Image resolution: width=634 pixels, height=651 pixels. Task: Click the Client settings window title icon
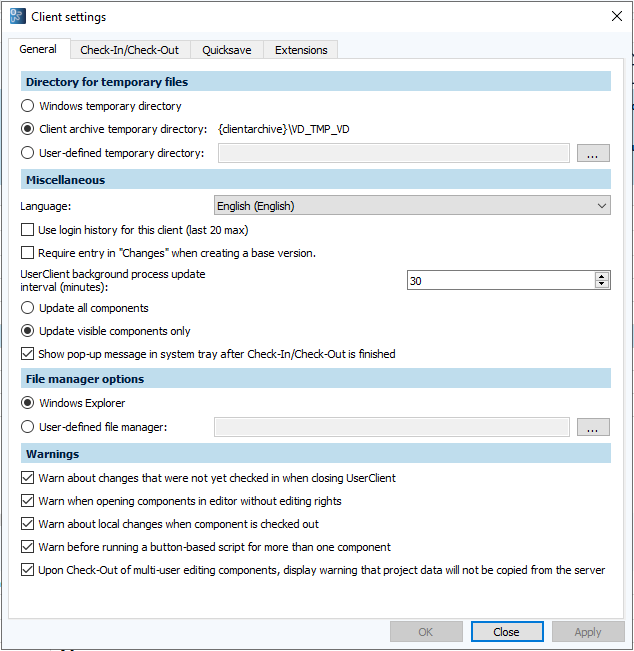pyautogui.click(x=17, y=17)
